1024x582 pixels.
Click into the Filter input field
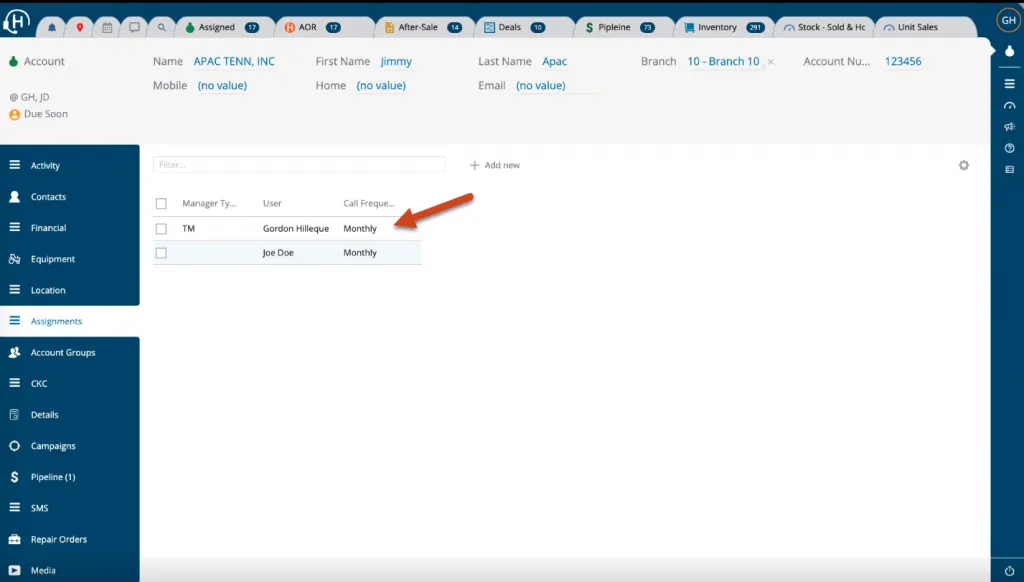click(299, 165)
